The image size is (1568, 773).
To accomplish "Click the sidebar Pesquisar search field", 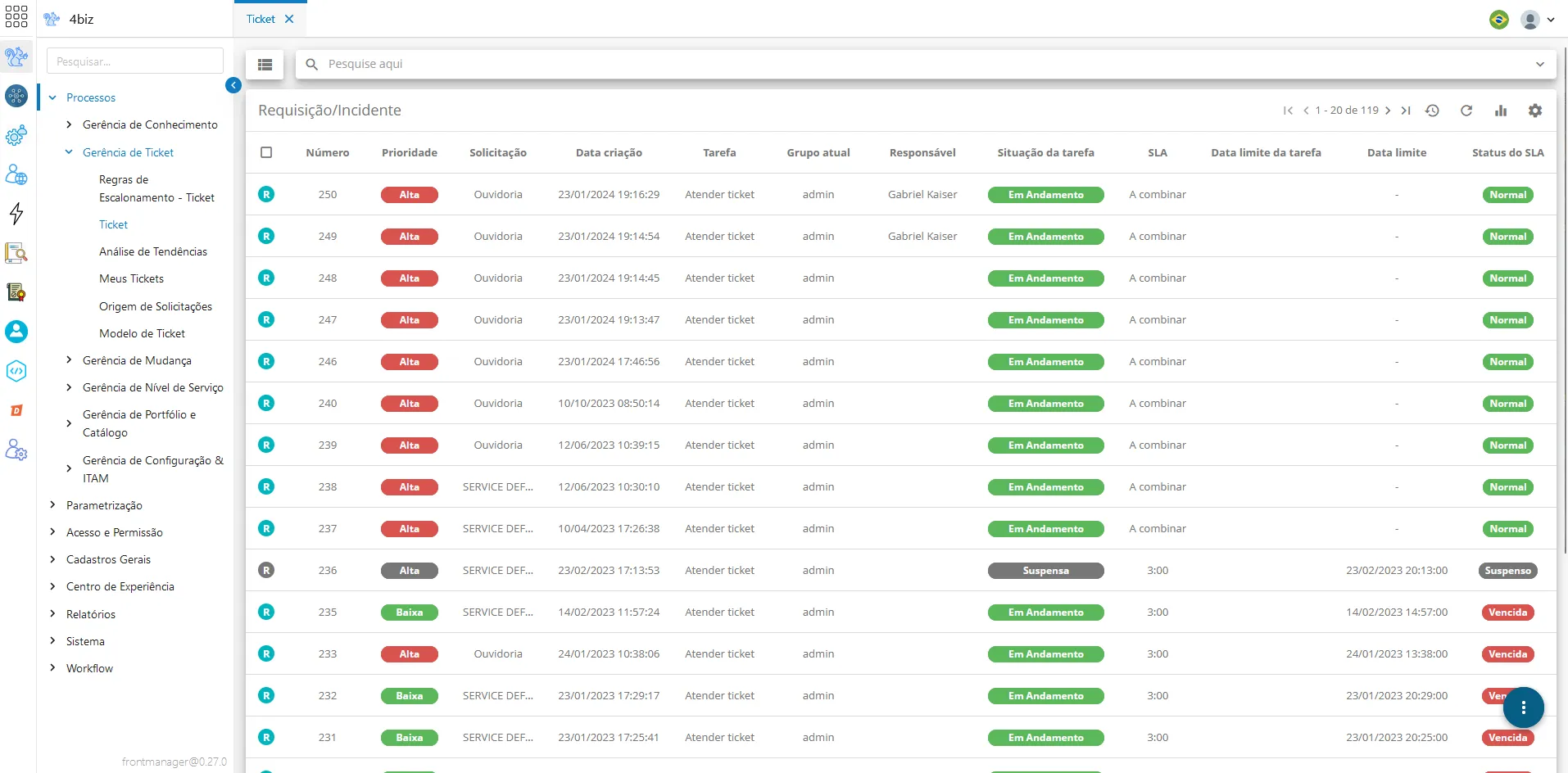I will [x=135, y=61].
